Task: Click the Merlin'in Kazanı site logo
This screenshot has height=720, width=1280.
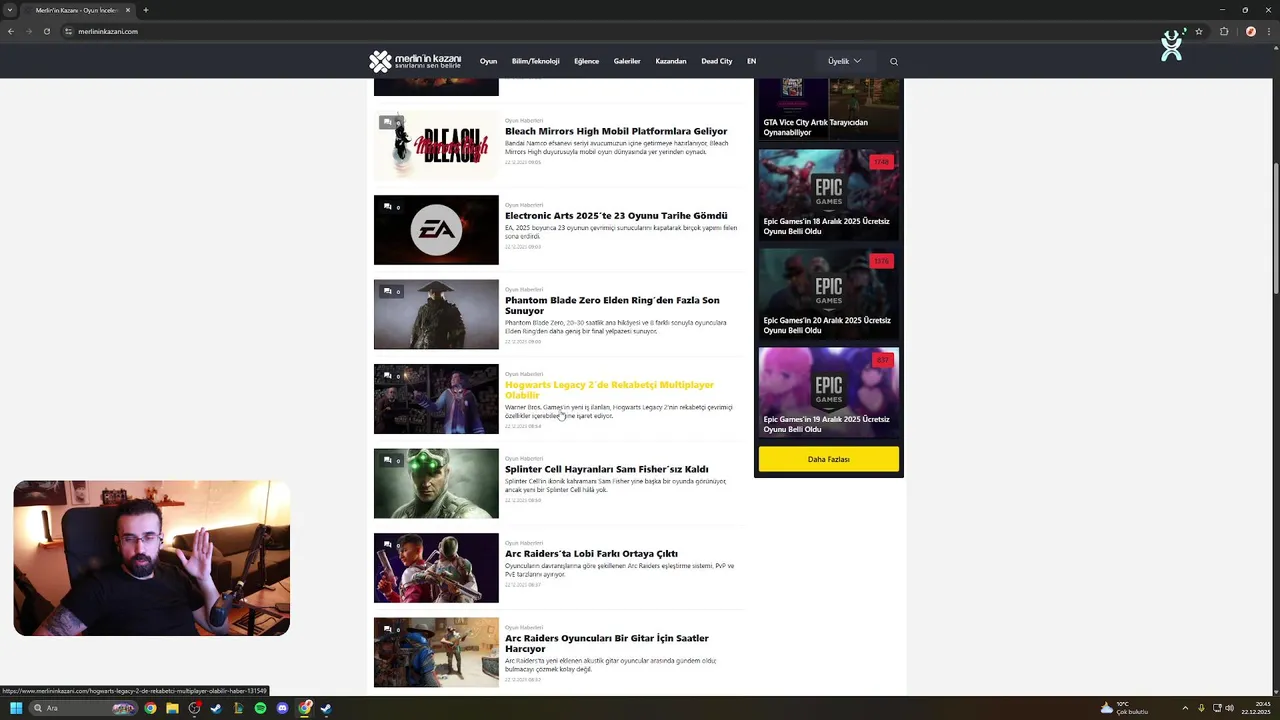Action: [415, 61]
